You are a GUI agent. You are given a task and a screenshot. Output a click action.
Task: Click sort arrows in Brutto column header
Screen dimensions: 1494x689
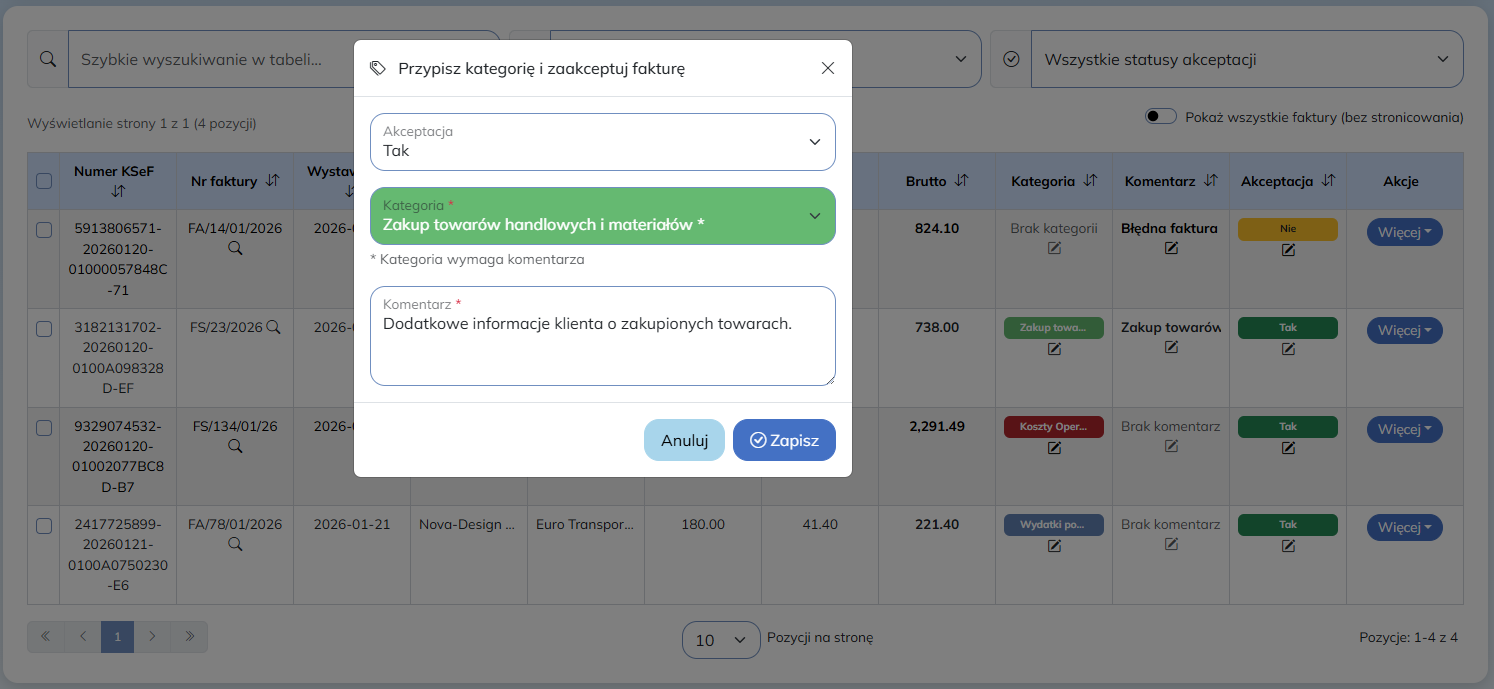pos(961,181)
